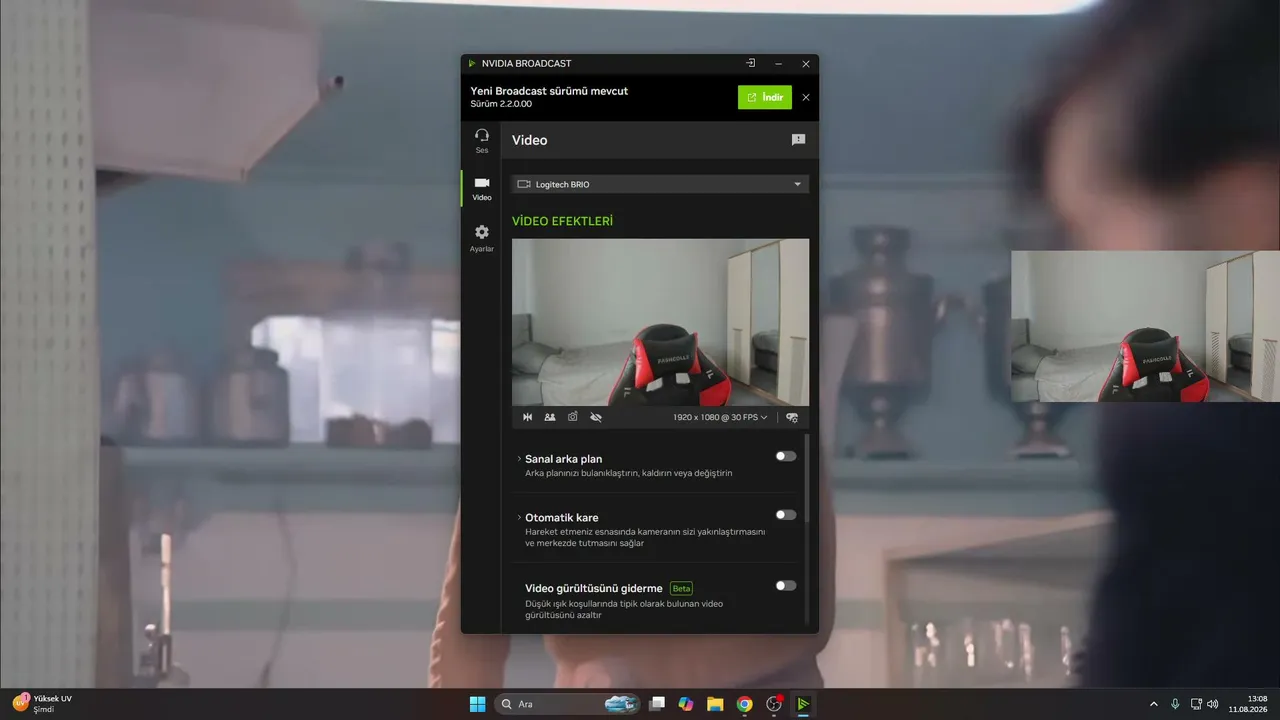The height and width of the screenshot is (720, 1280).
Task: Open the camera settings gear icon below preview
Action: (x=792, y=417)
